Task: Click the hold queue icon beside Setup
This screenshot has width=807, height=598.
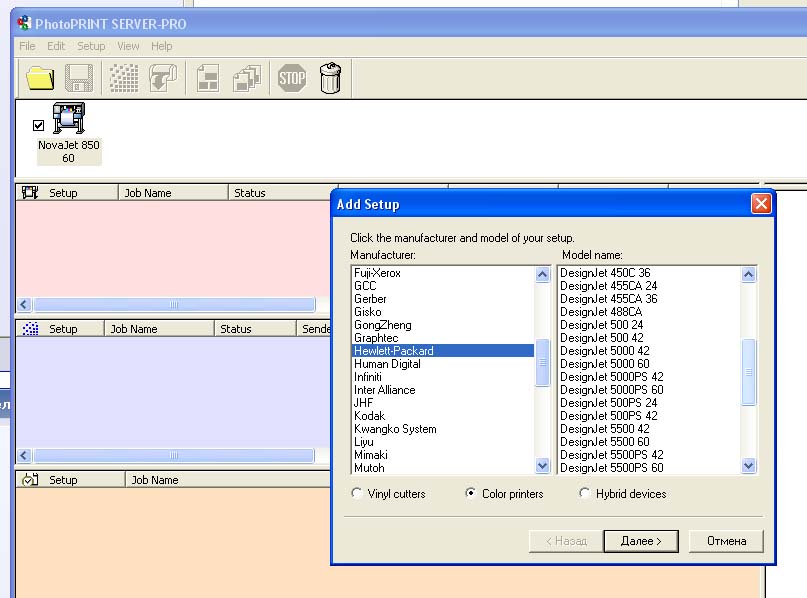Action: (x=30, y=192)
